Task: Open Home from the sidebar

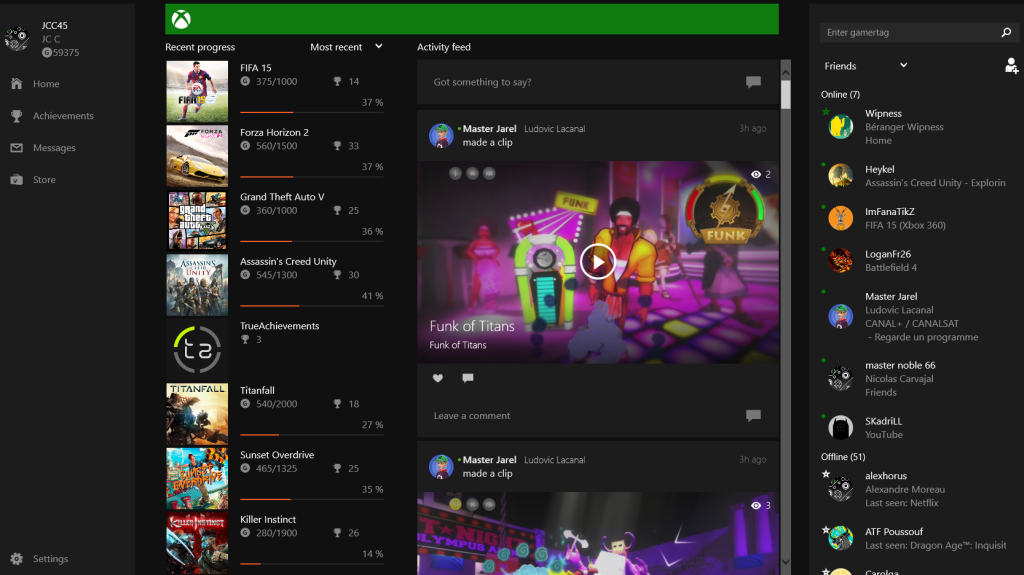Action: (46, 84)
